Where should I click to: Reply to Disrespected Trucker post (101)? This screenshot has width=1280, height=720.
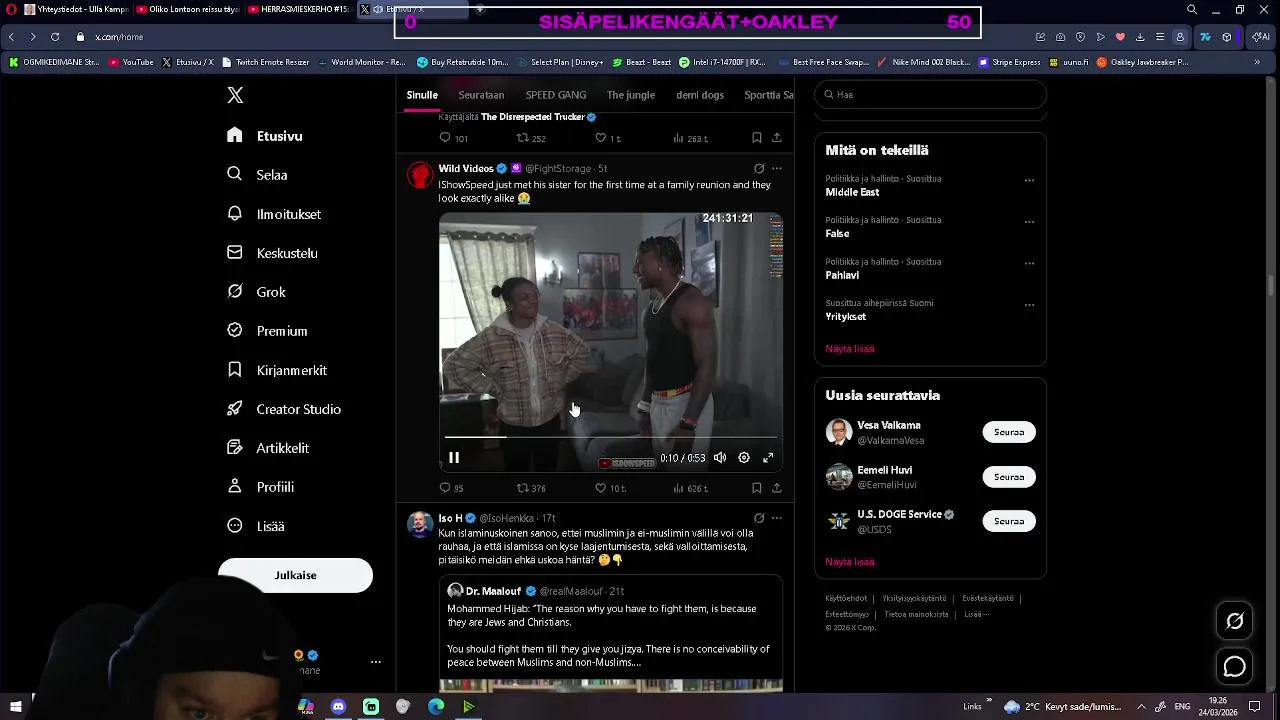tap(454, 138)
